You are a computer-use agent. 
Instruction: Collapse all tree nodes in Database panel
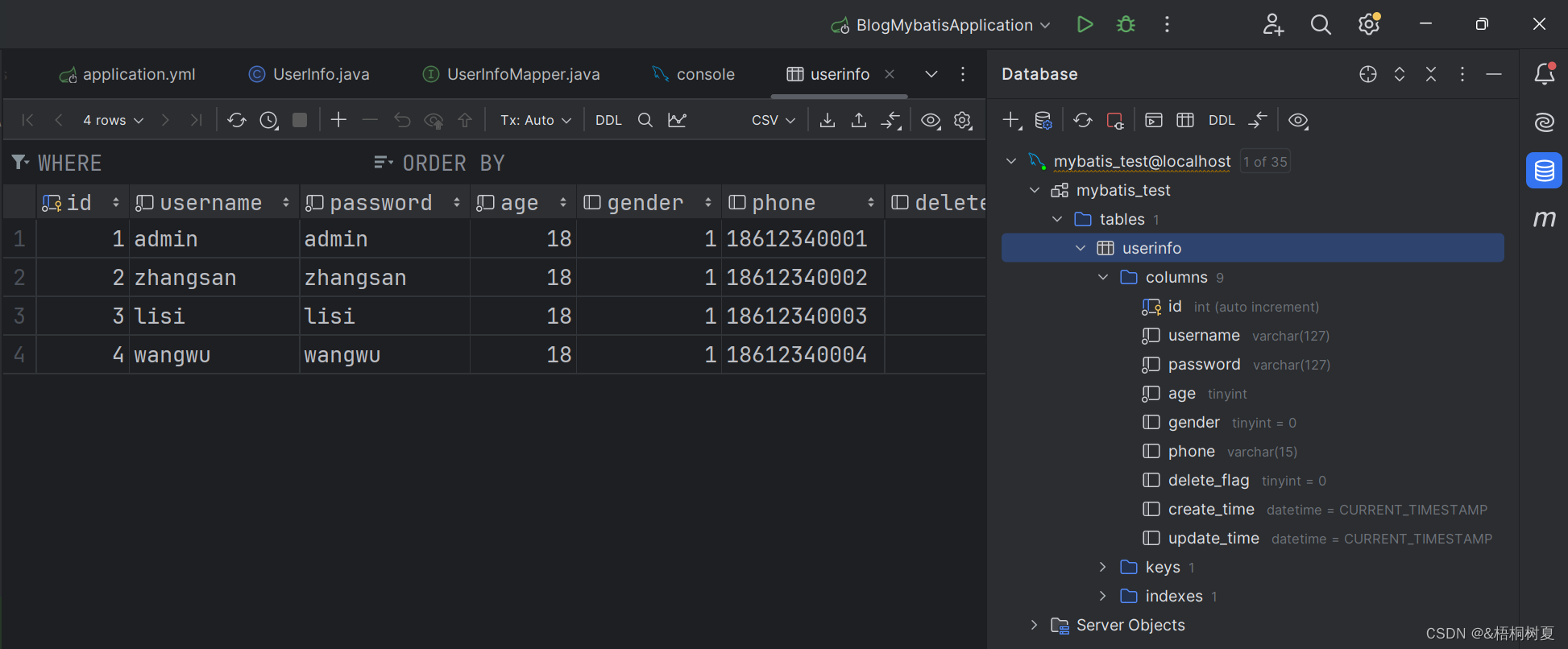1431,74
